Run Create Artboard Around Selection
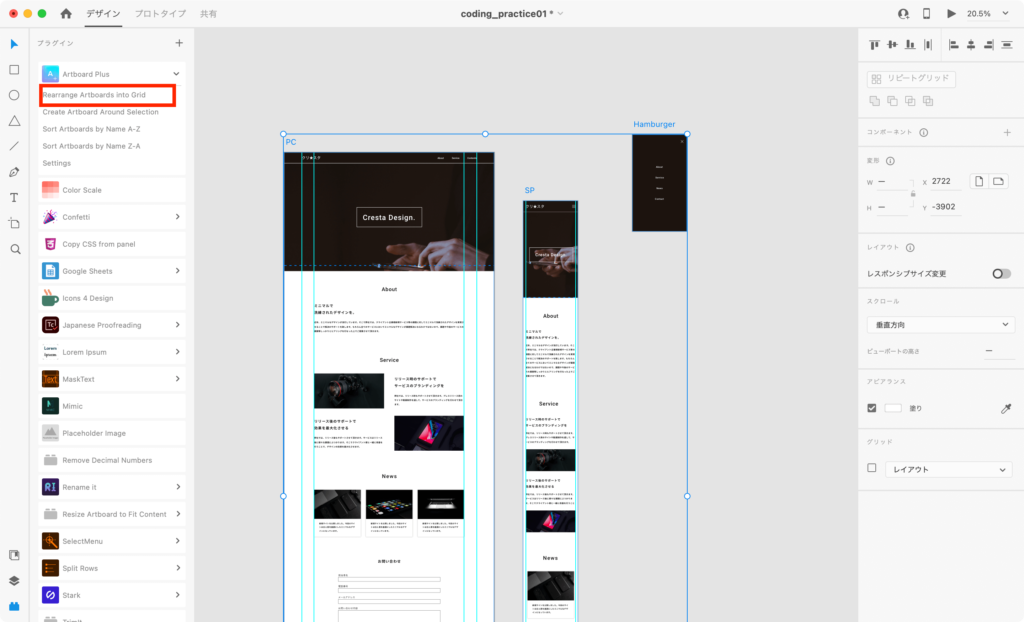The width and height of the screenshot is (1024, 622). click(101, 112)
